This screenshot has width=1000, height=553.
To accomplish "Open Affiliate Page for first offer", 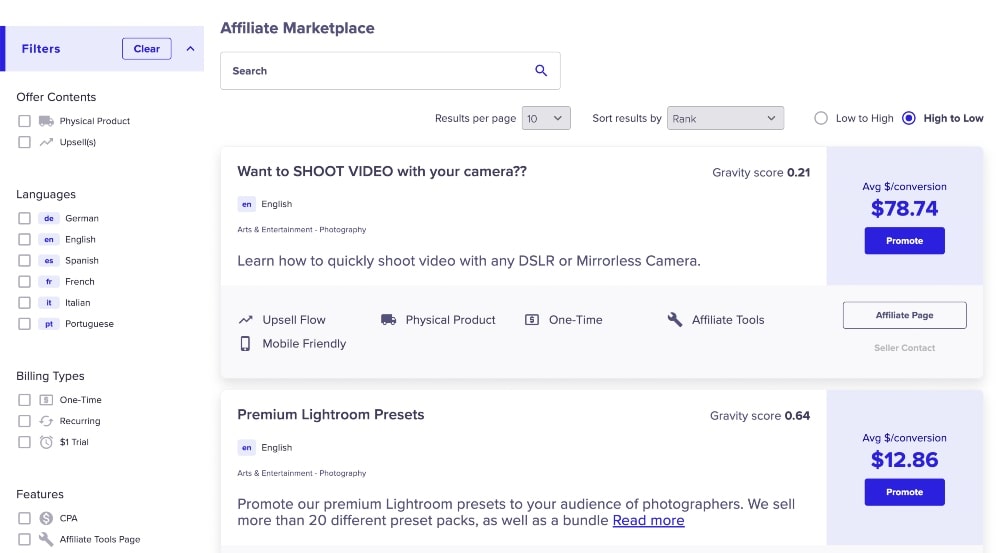I will (904, 315).
